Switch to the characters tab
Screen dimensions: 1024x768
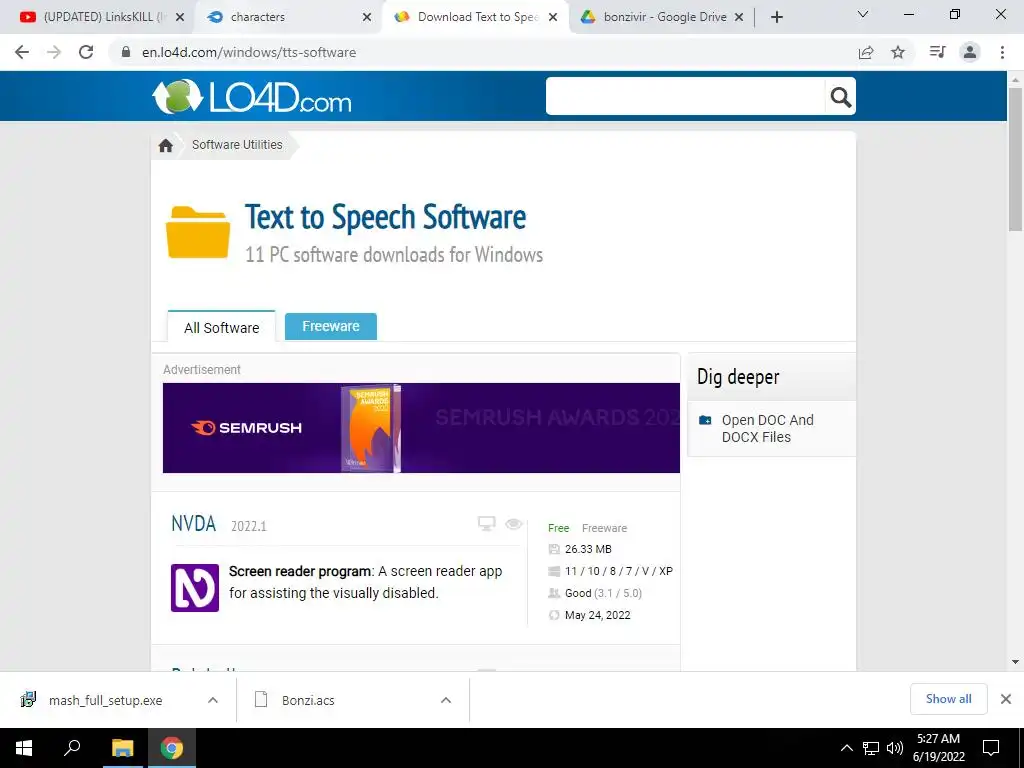click(x=287, y=17)
